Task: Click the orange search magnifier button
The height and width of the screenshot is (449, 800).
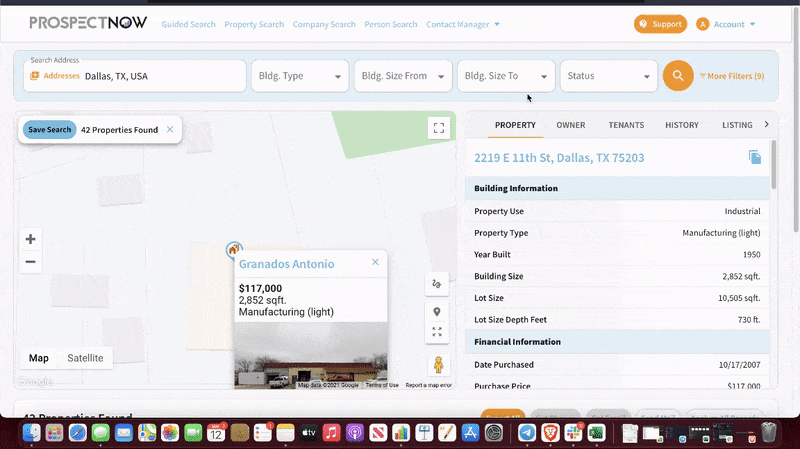Action: [x=678, y=76]
